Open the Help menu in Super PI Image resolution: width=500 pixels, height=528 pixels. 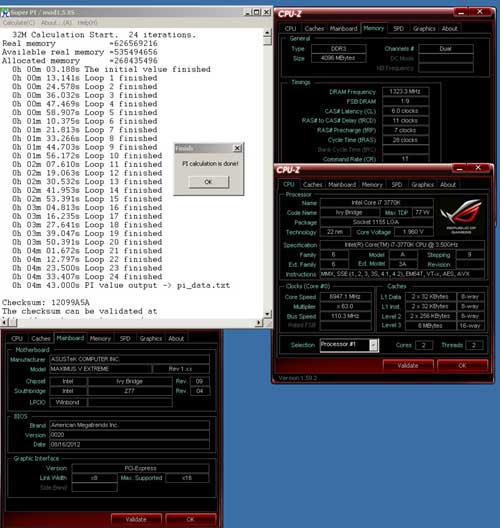pyautogui.click(x=87, y=23)
